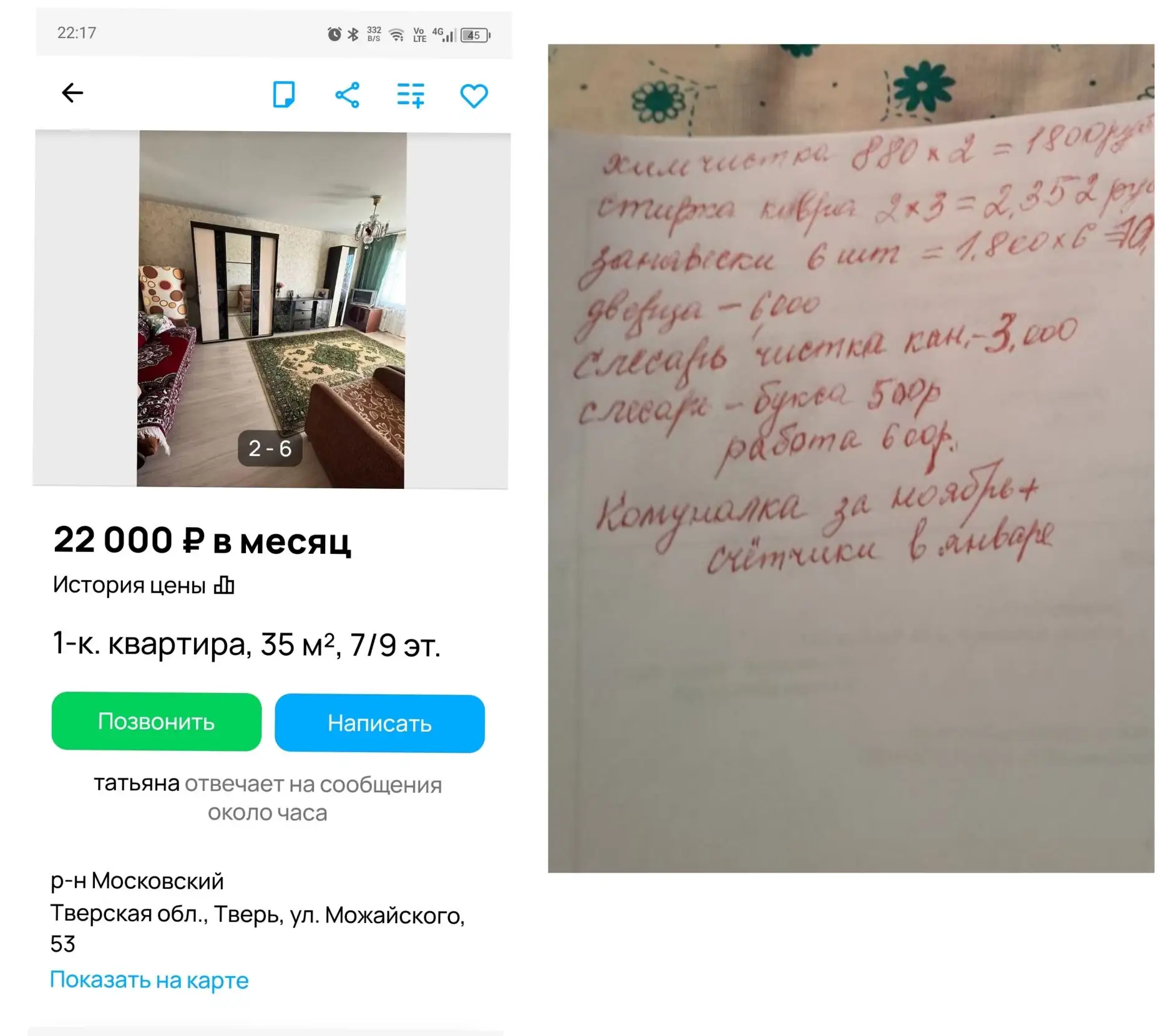Tap the battery level indicator

tap(475, 35)
